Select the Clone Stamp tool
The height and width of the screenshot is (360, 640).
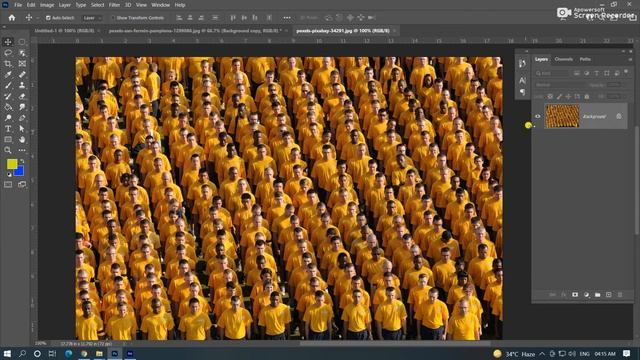pos(22,85)
